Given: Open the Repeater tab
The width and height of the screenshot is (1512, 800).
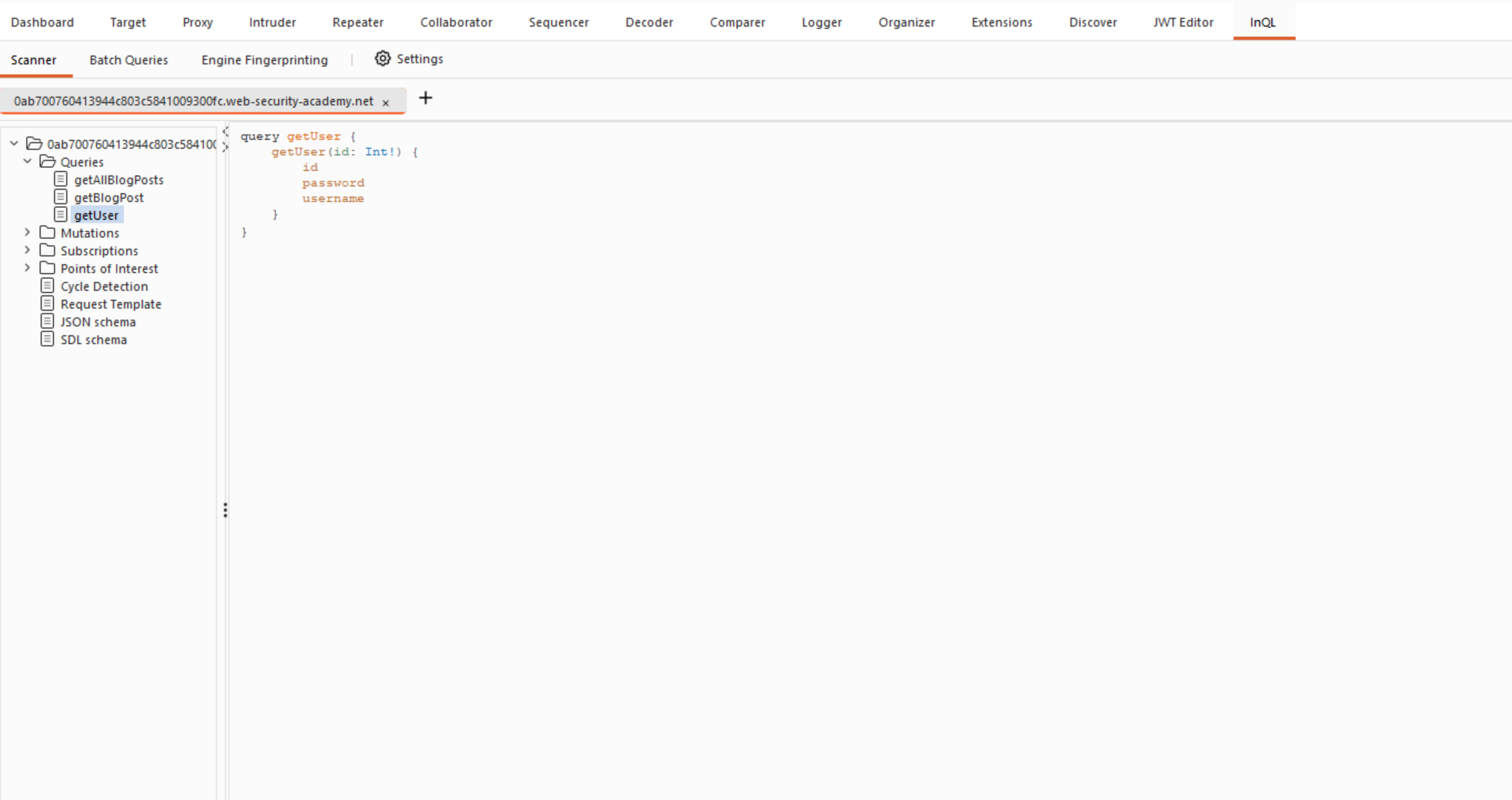Looking at the screenshot, I should point(358,22).
